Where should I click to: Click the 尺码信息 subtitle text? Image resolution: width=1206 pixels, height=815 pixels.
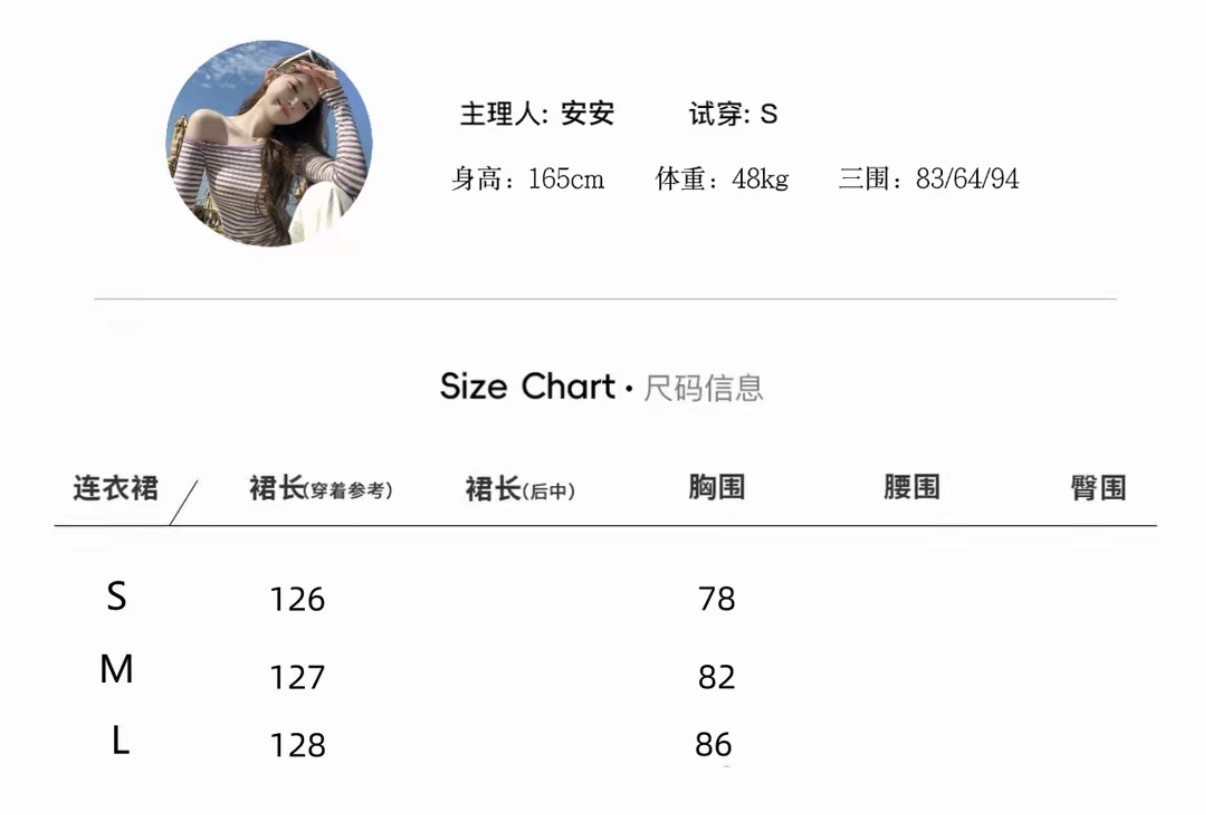pos(703,388)
